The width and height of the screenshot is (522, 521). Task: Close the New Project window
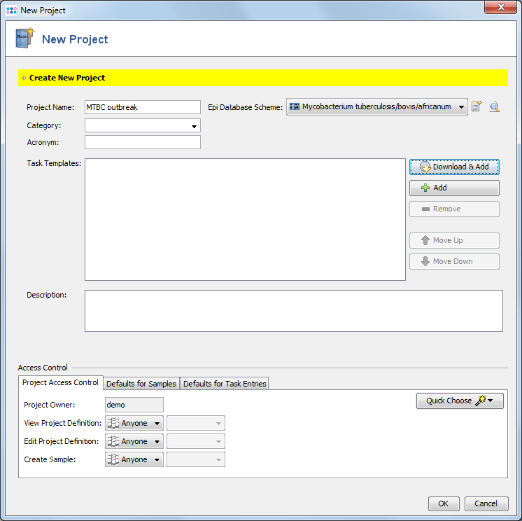point(500,7)
